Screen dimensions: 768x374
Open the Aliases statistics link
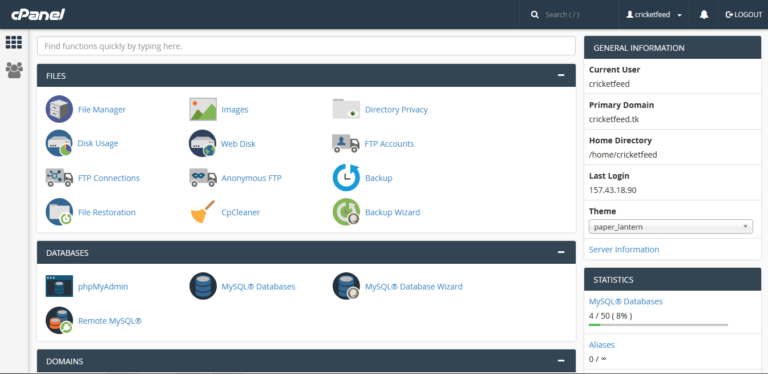click(x=601, y=345)
